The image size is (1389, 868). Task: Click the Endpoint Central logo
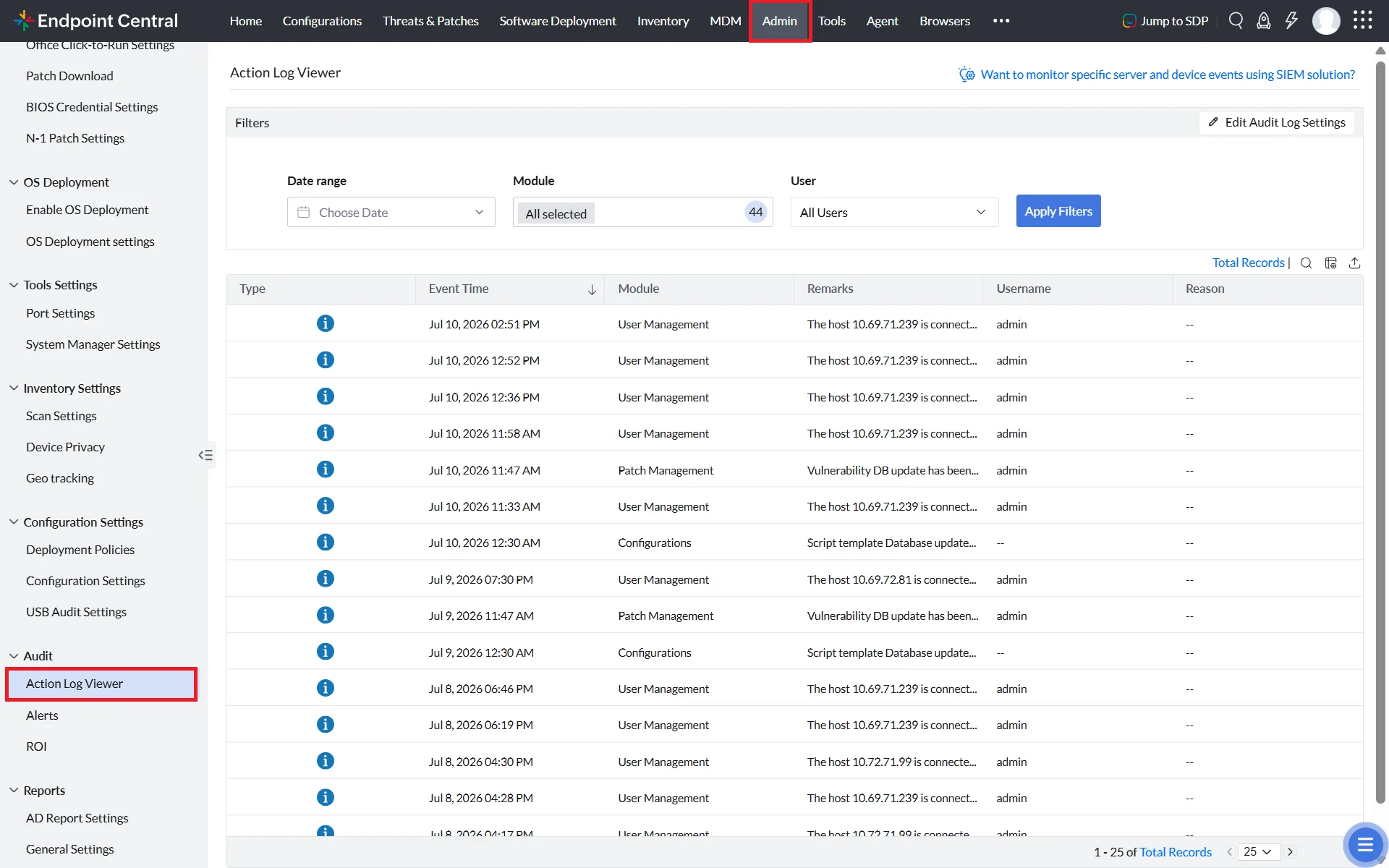(95, 20)
